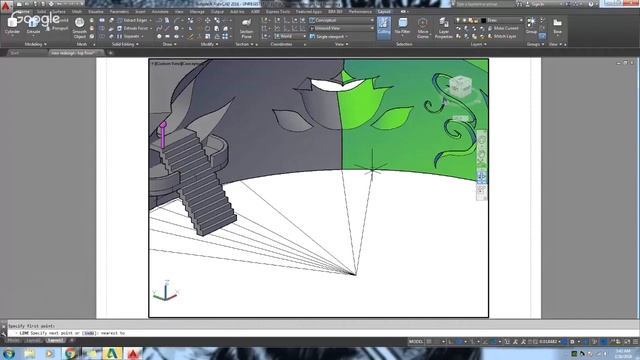640x360 pixels.
Task: Toggle layer freeze sun icon
Action: pyautogui.click(x=464, y=20)
